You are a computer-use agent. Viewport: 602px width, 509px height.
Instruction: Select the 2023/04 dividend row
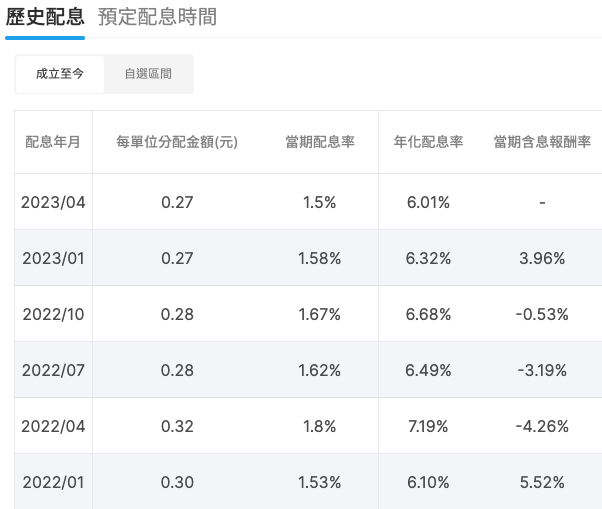308,202
